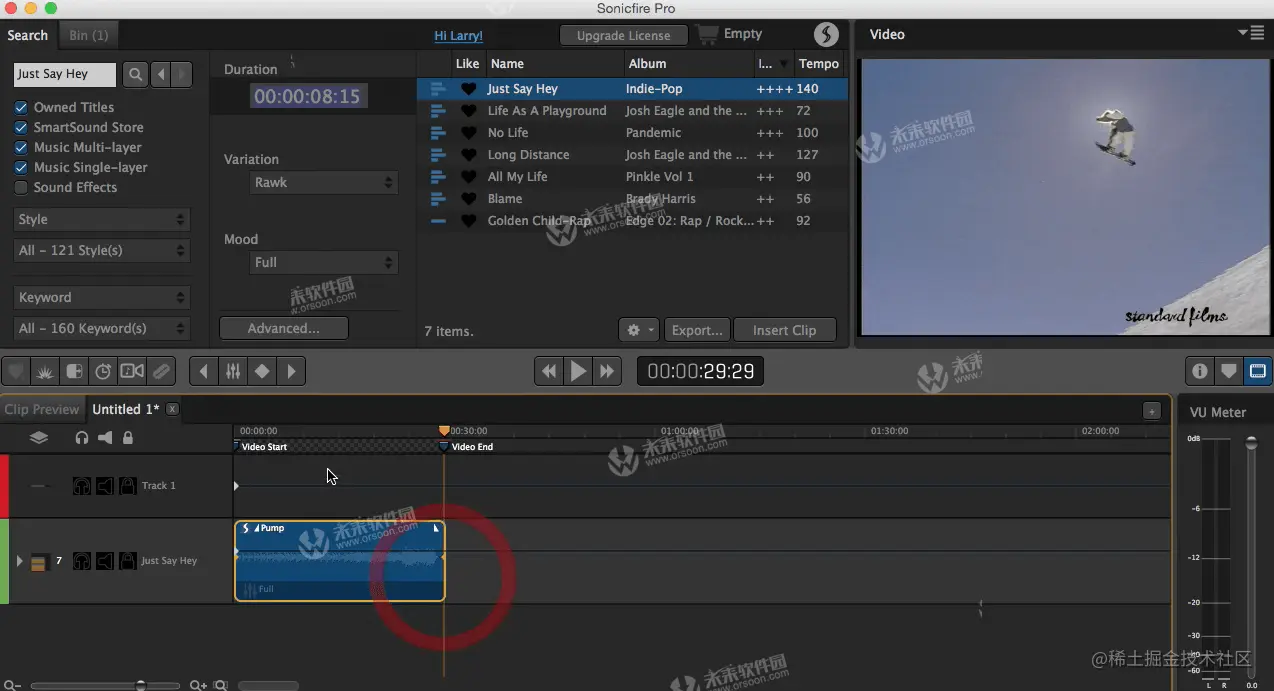
Task: Click the headphones icon in the track header
Action: 82,437
